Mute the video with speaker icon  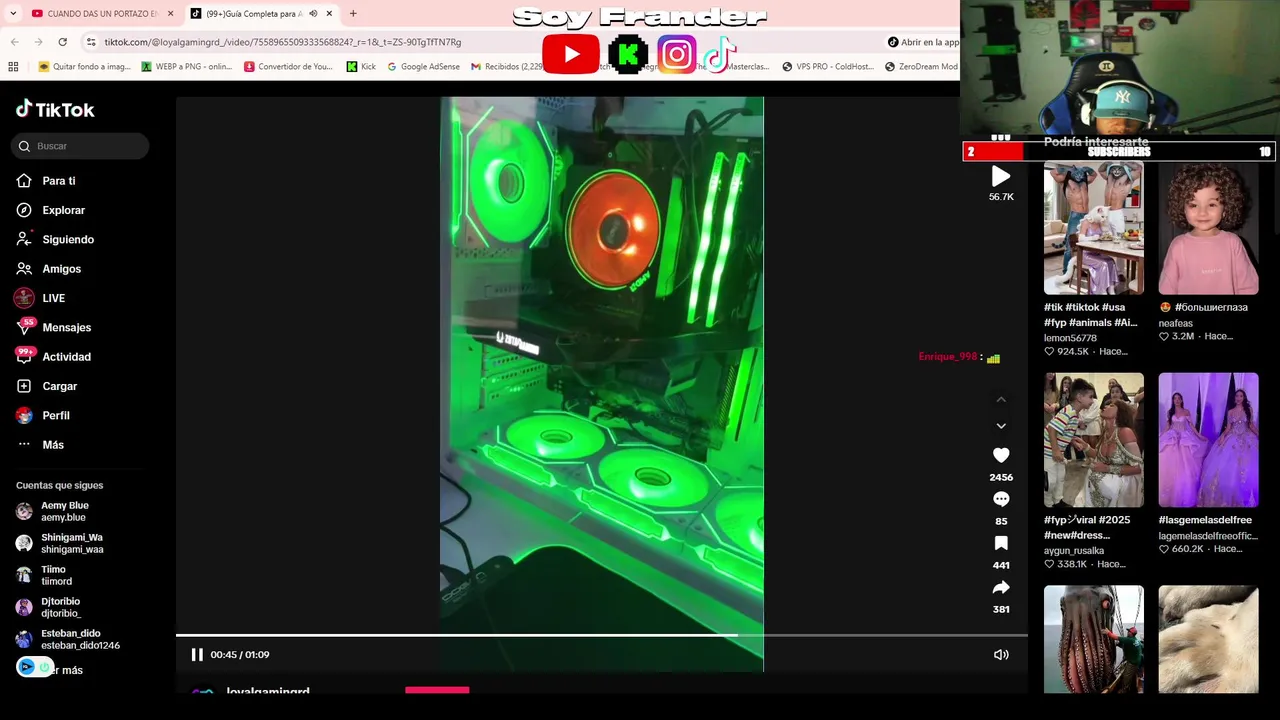click(1001, 655)
